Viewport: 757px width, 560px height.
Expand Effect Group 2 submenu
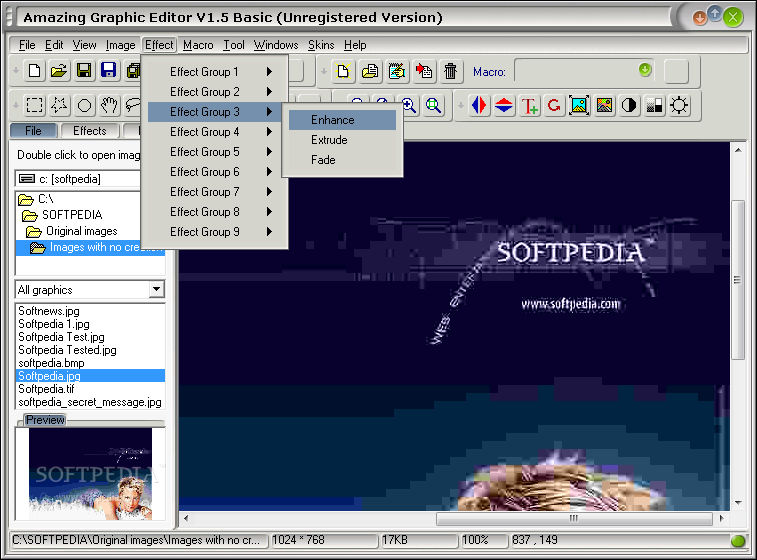pyautogui.click(x=214, y=92)
